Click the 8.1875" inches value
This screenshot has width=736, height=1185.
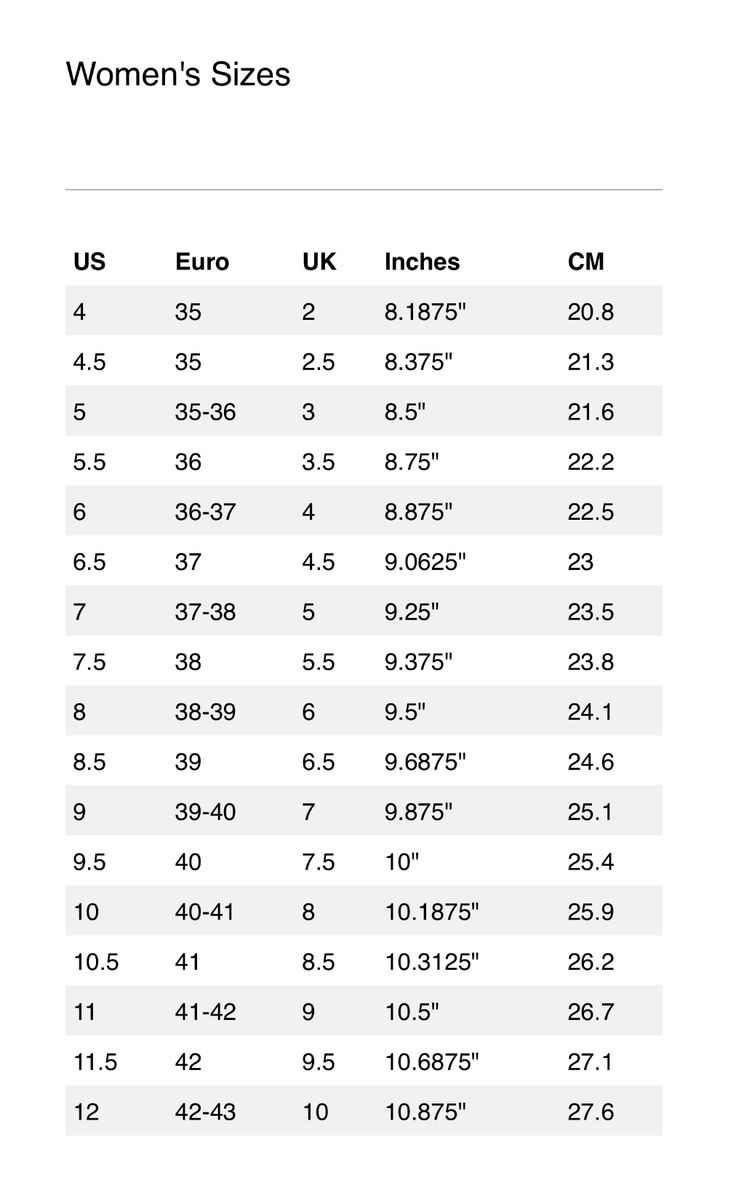(x=425, y=312)
